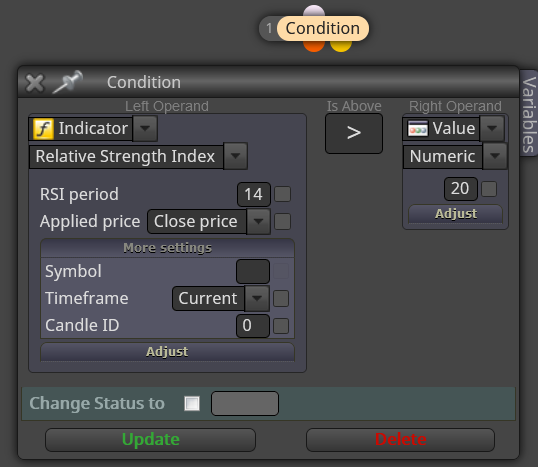The height and width of the screenshot is (467, 538).
Task: Enable the Change Status to checkbox
Action: (x=192, y=403)
